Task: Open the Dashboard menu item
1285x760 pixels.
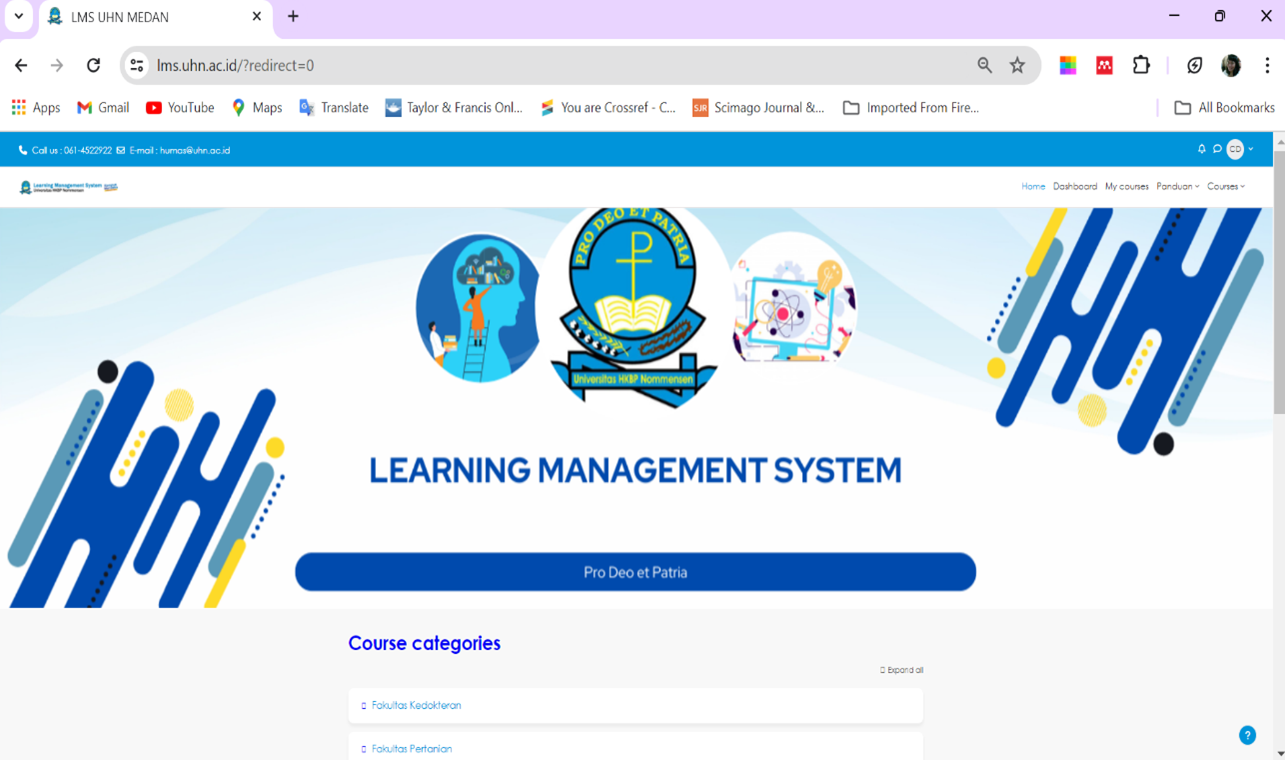Action: tap(1075, 186)
